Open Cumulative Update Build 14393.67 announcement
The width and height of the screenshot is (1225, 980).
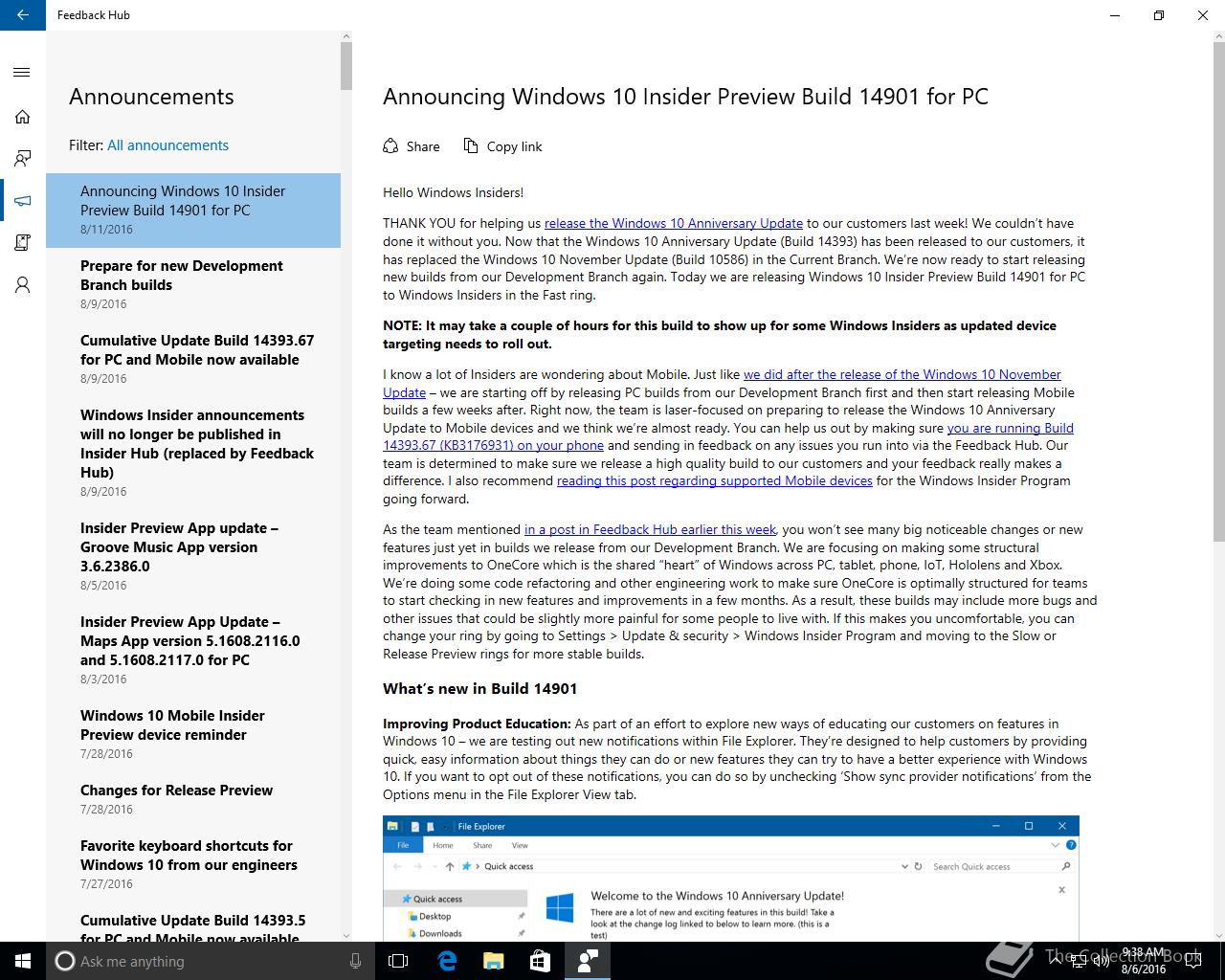(x=193, y=360)
